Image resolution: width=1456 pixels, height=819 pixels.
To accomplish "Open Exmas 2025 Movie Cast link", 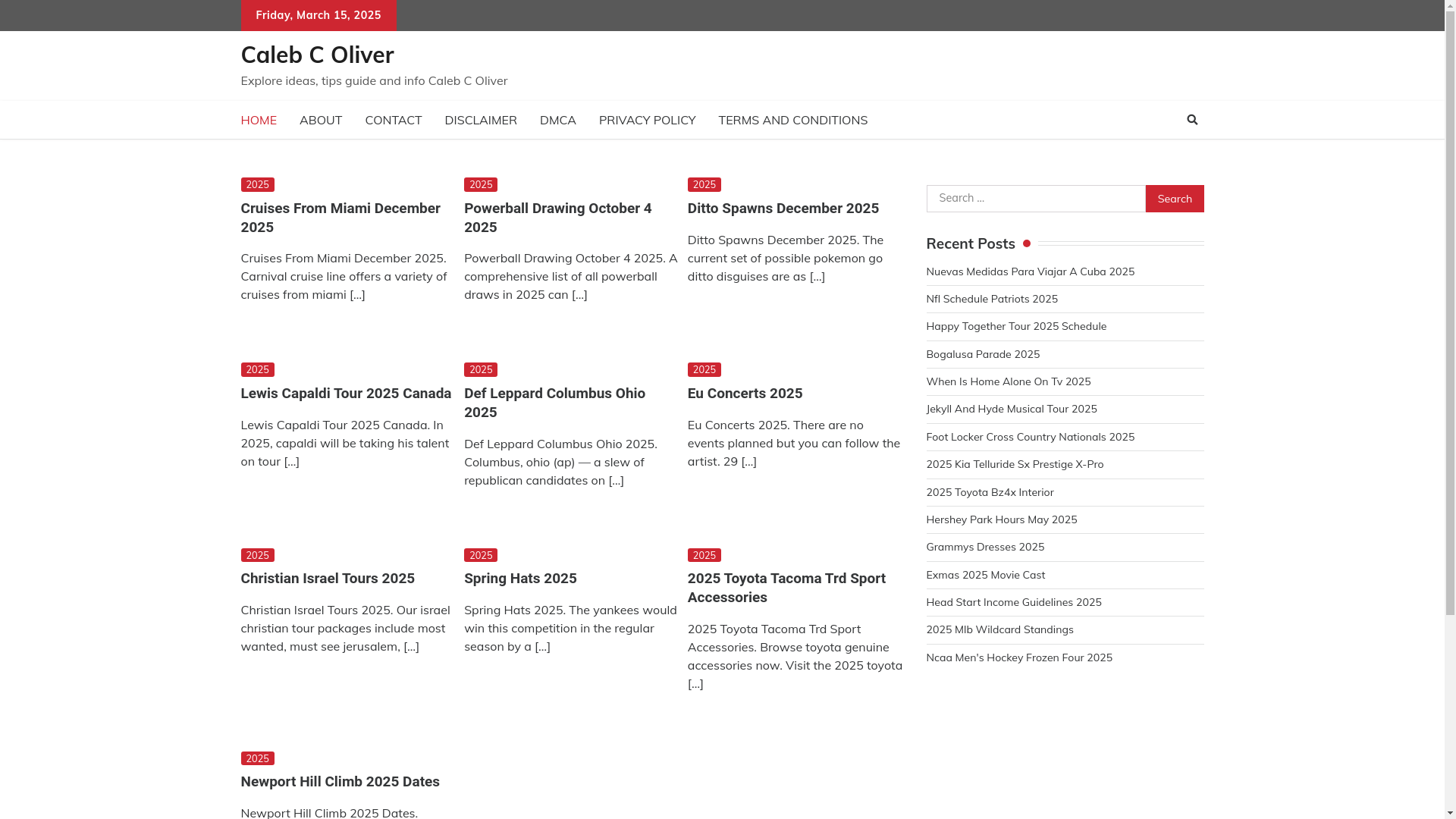I will pyautogui.click(x=986, y=575).
